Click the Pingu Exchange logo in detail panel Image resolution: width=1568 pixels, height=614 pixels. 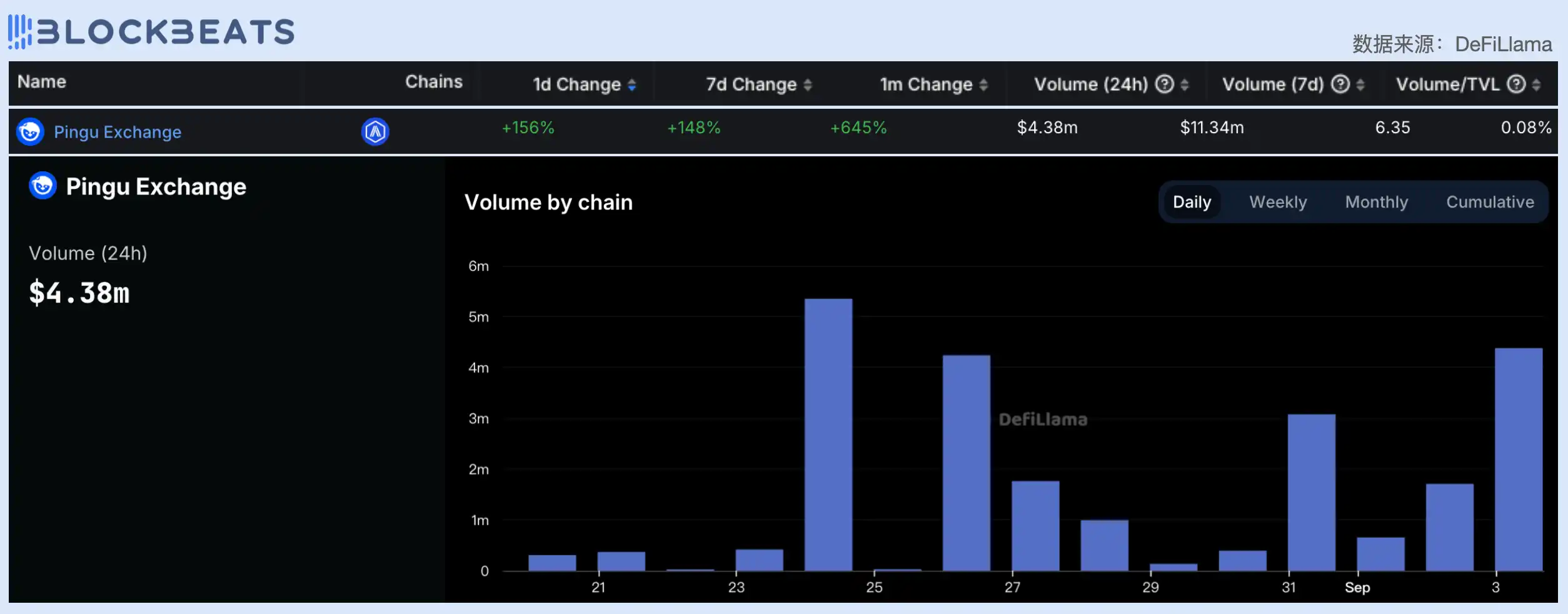click(x=43, y=186)
